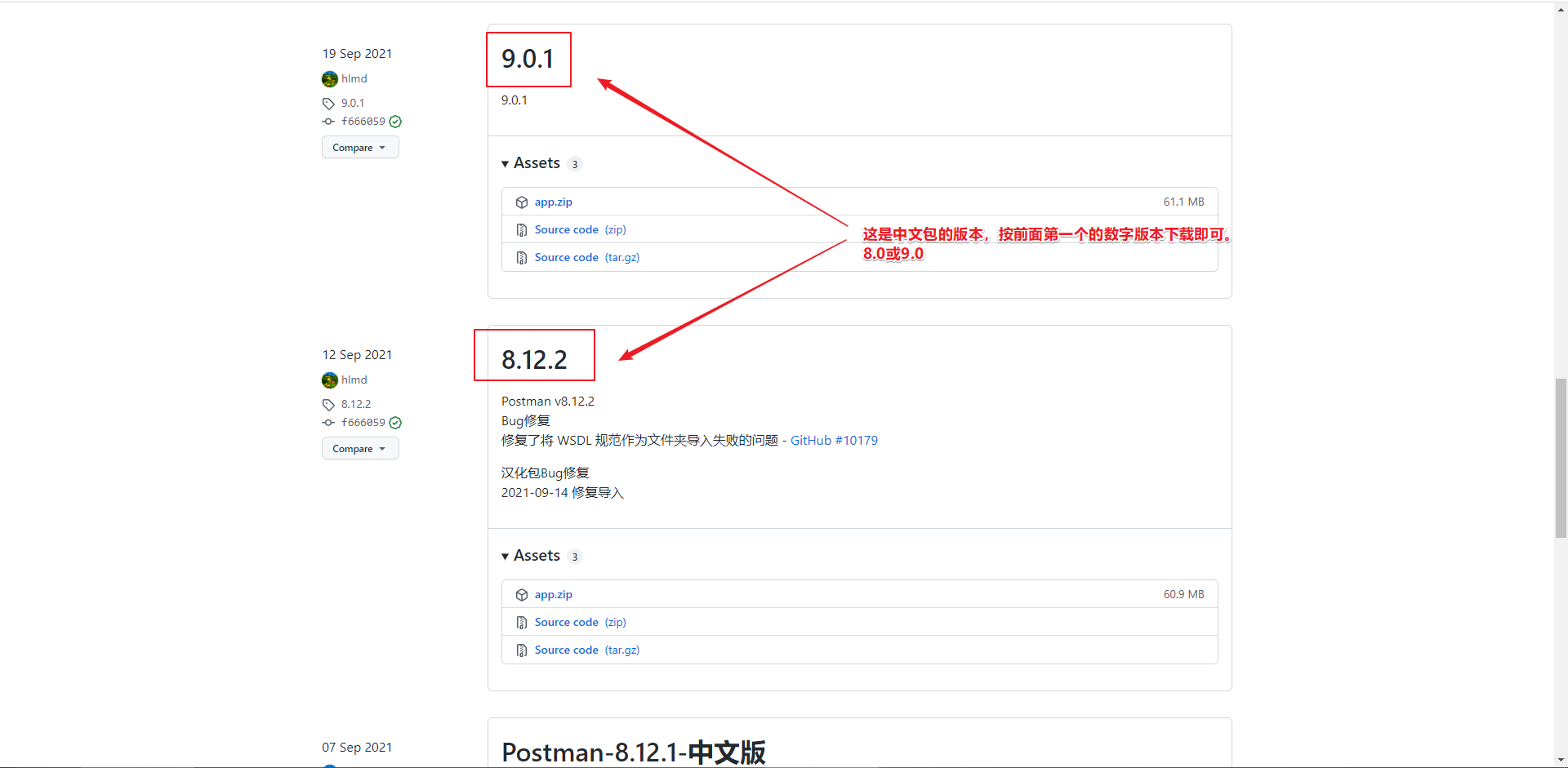Click zip file icon in 9.0.1 assets

[522, 230]
